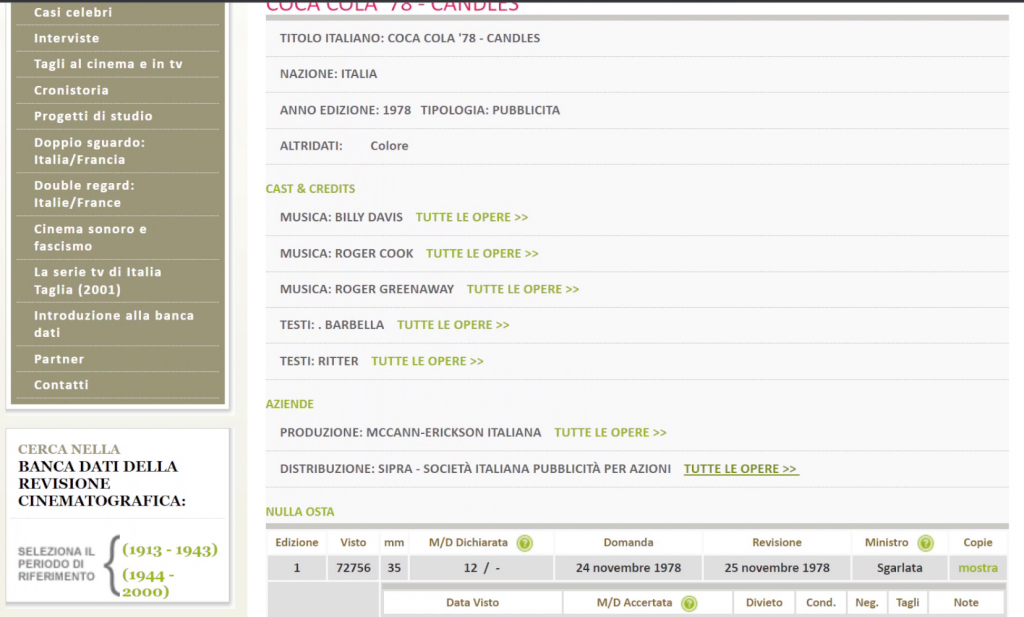1024x617 pixels.
Task: Click the mostra link under Copie
Action: click(x=978, y=568)
